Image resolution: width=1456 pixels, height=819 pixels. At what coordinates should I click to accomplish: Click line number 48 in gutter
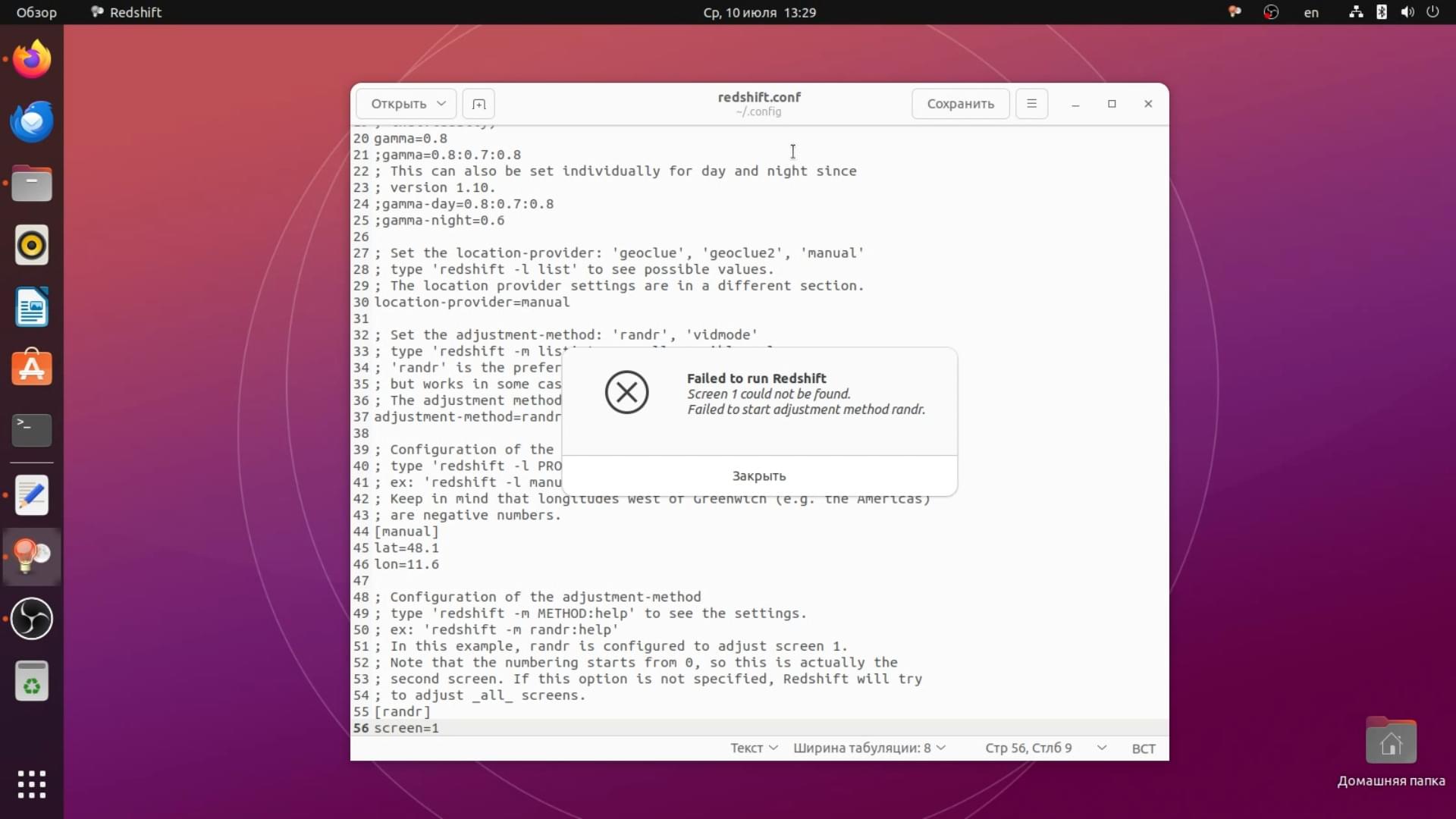click(x=361, y=597)
